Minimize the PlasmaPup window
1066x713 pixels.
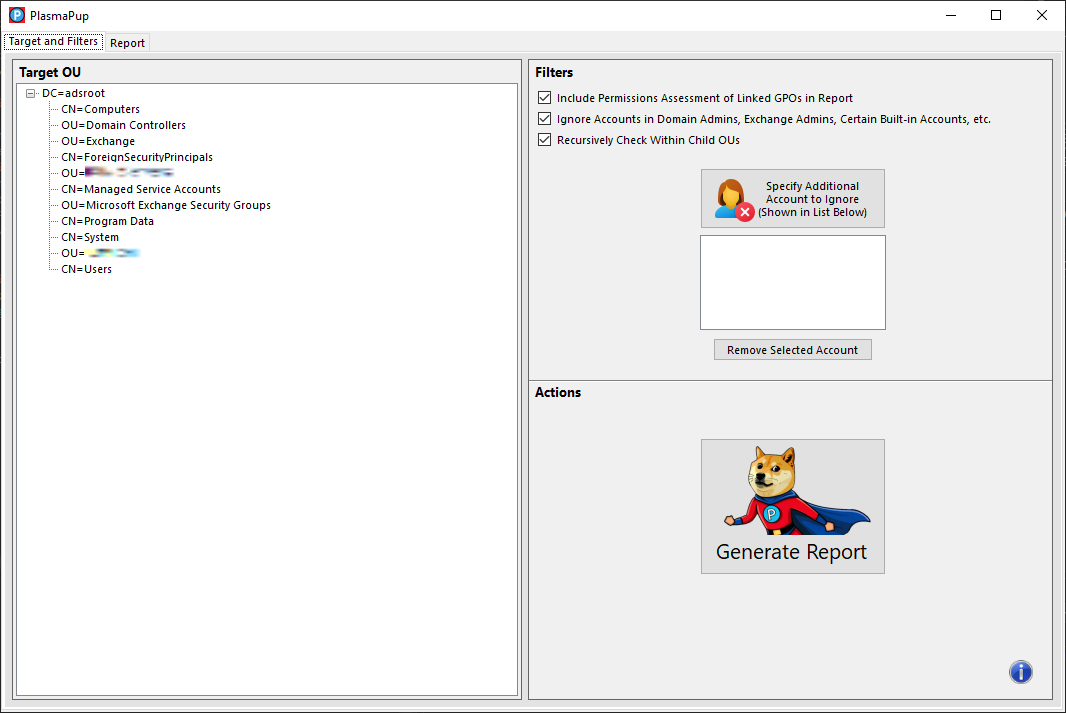(x=951, y=15)
